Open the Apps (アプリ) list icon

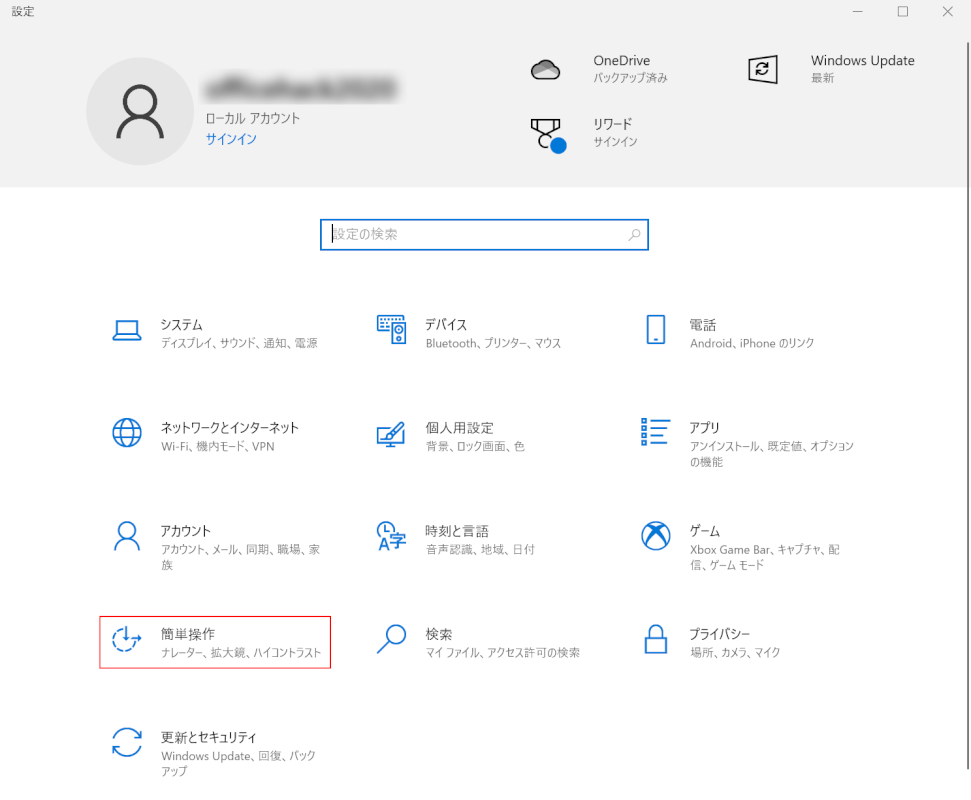(655, 432)
